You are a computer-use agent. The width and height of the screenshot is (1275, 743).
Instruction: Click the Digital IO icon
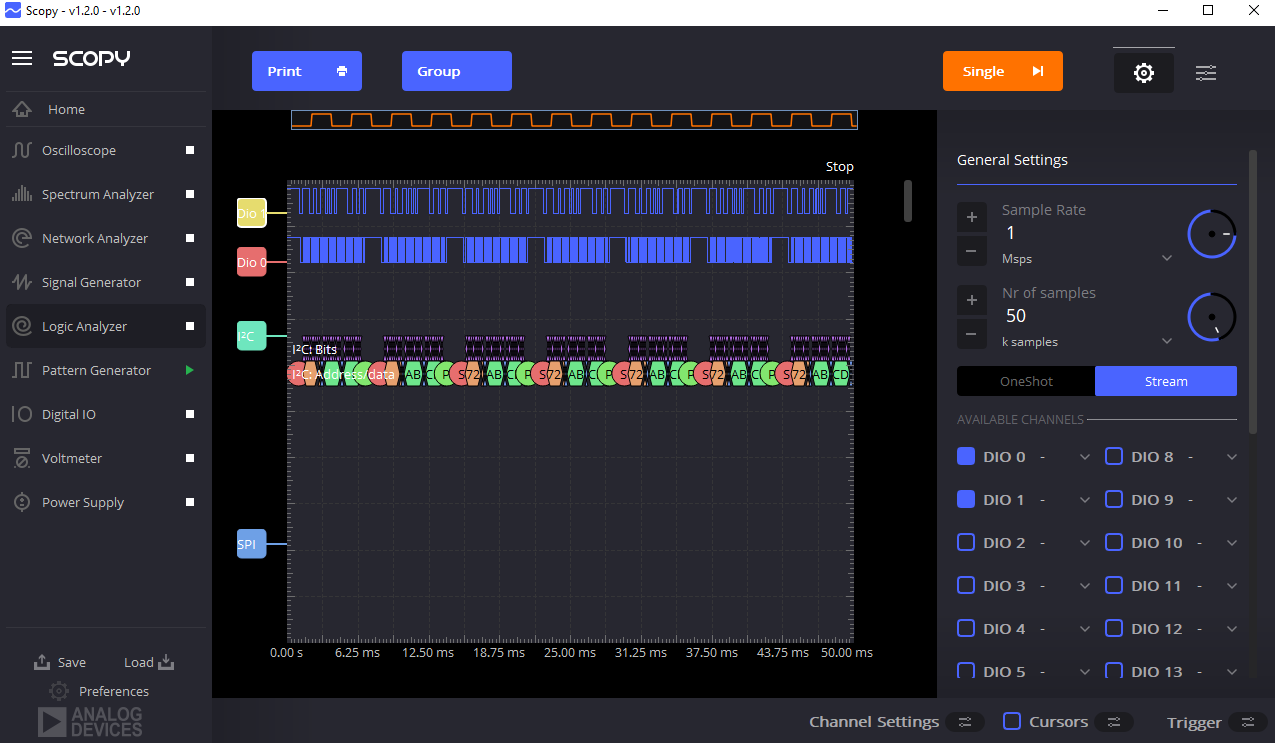click(x=22, y=414)
